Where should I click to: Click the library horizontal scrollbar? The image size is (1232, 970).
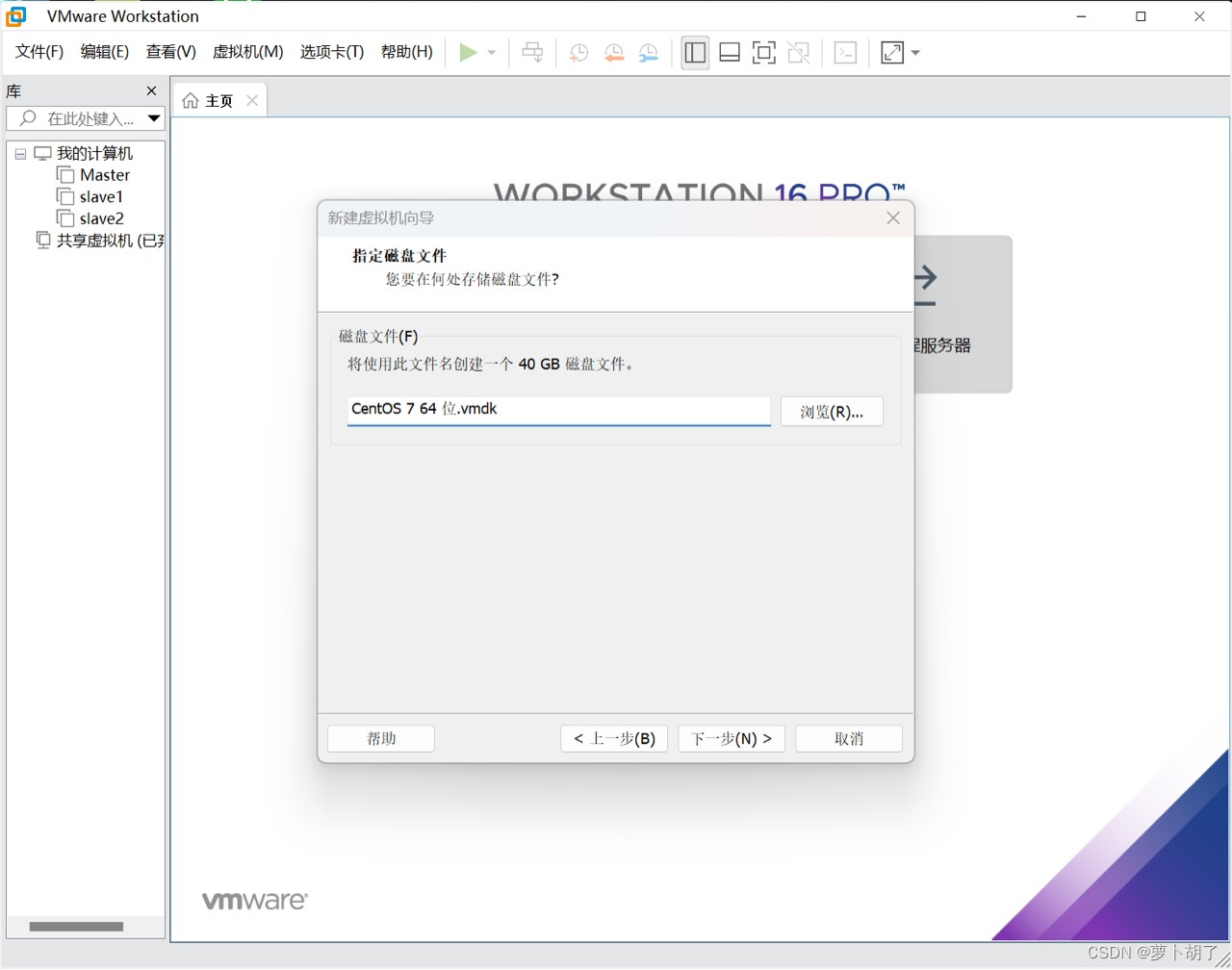coord(76,927)
